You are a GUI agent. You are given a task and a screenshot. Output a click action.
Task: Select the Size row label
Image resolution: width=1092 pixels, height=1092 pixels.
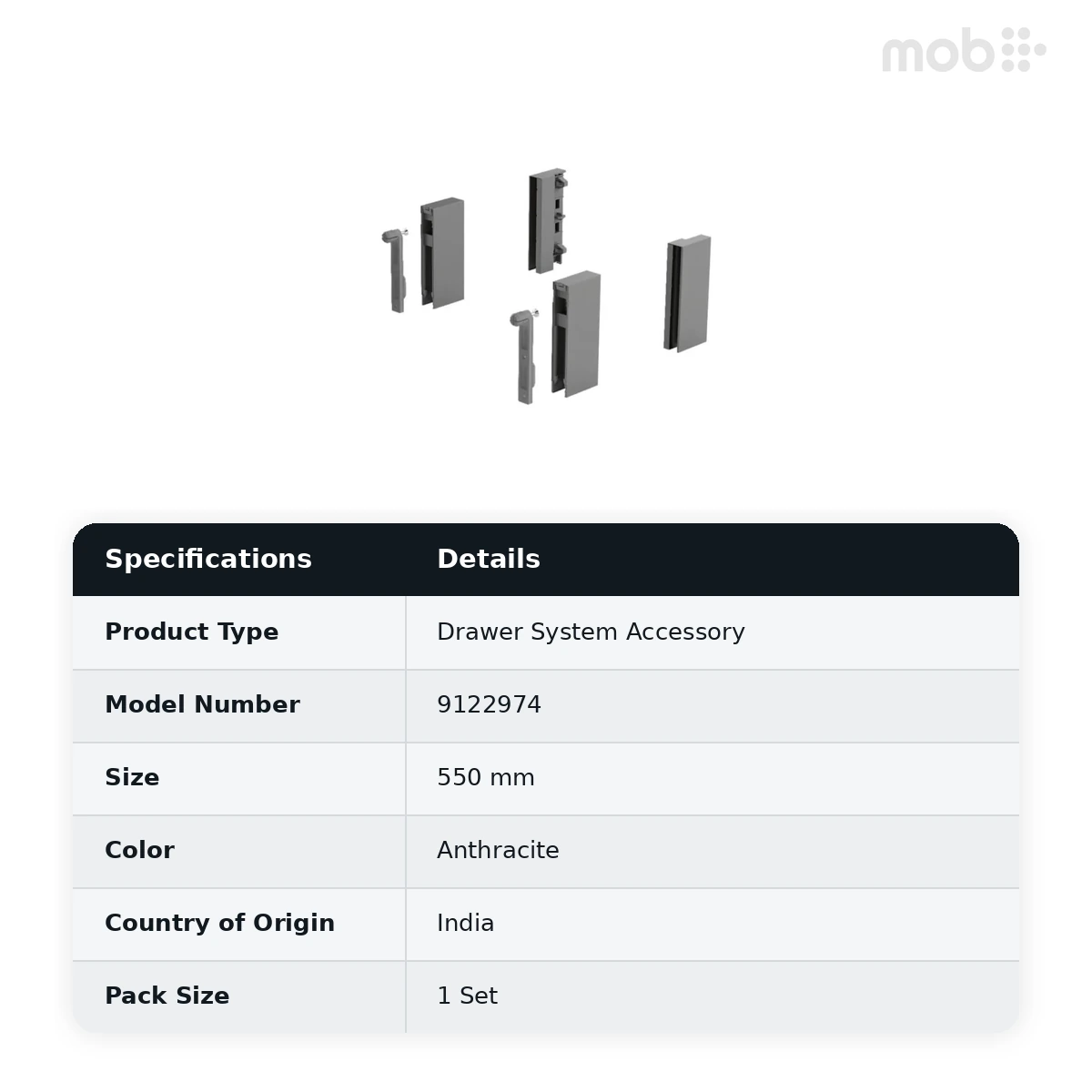coord(132,777)
